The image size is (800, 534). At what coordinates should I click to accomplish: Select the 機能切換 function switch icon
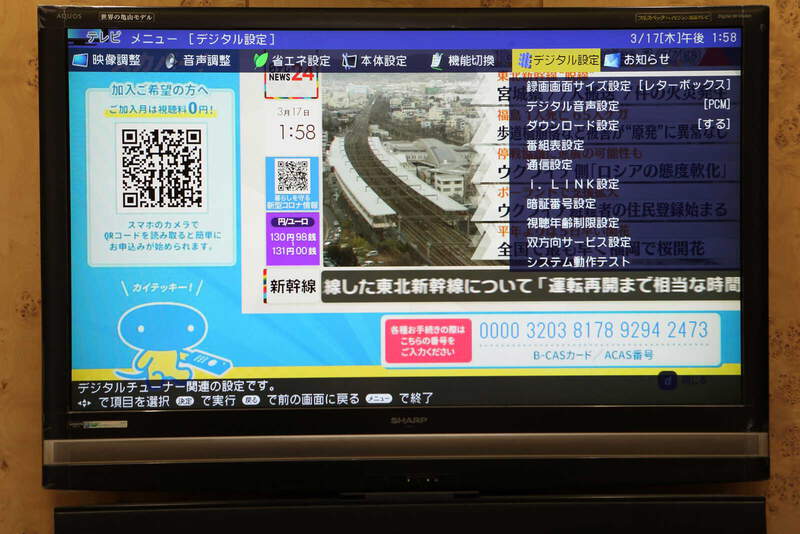(437, 61)
